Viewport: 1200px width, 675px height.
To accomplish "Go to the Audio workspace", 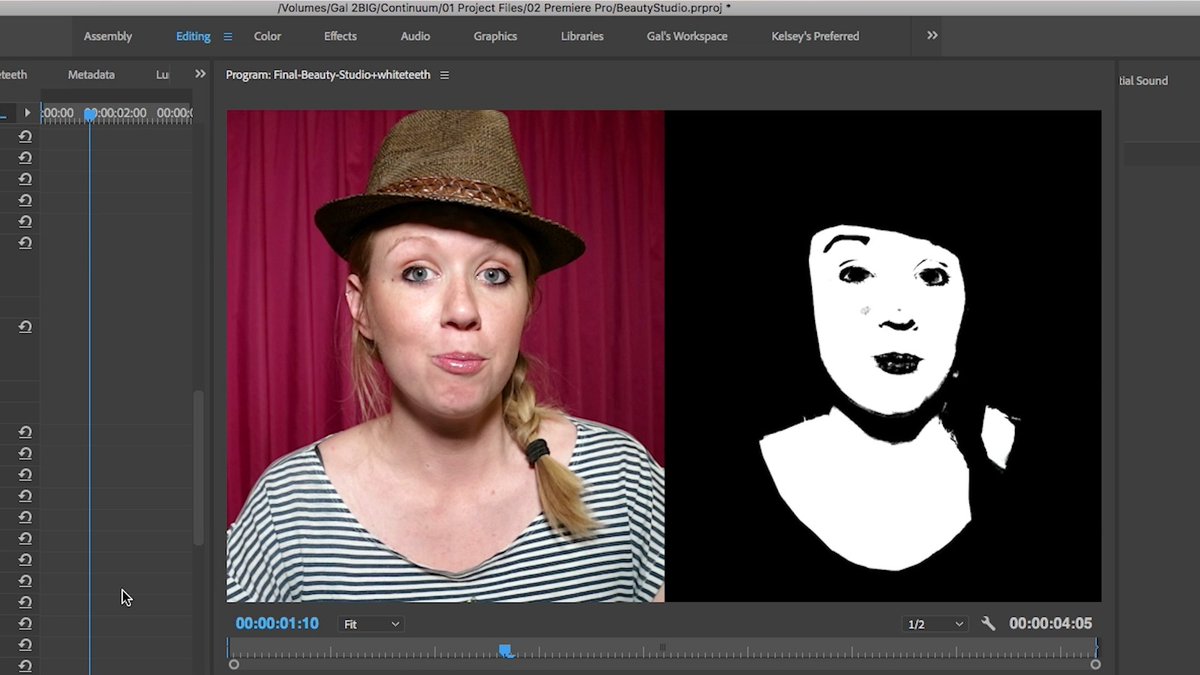I will coord(415,36).
